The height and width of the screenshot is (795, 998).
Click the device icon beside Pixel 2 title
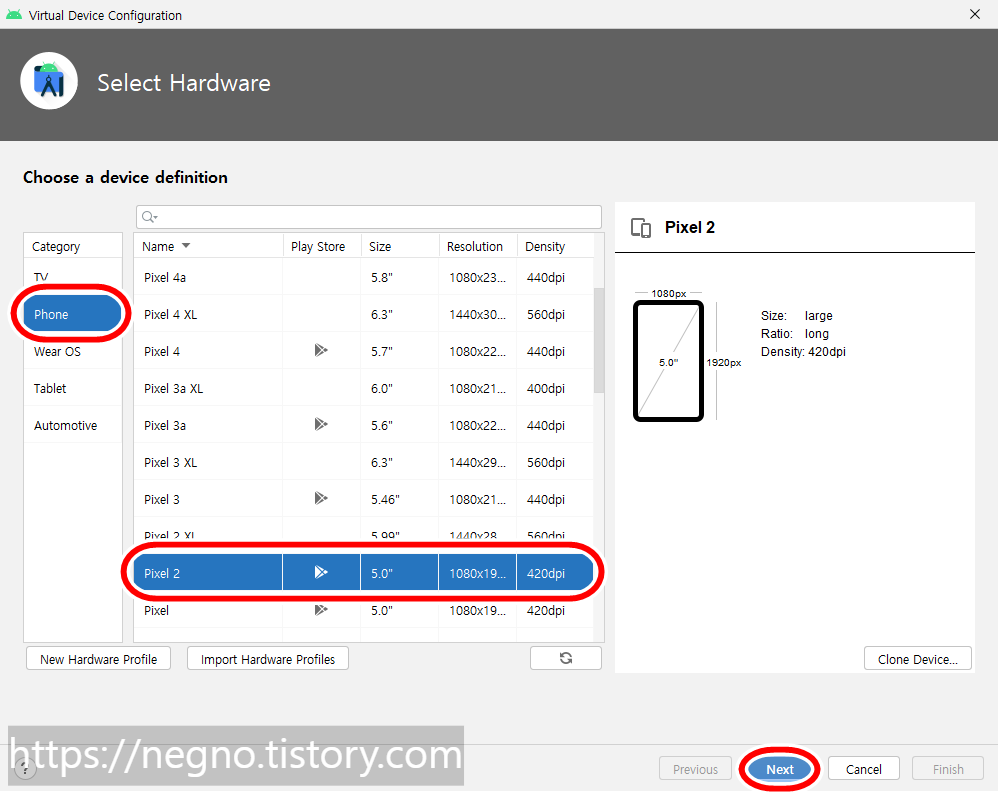(x=641, y=227)
